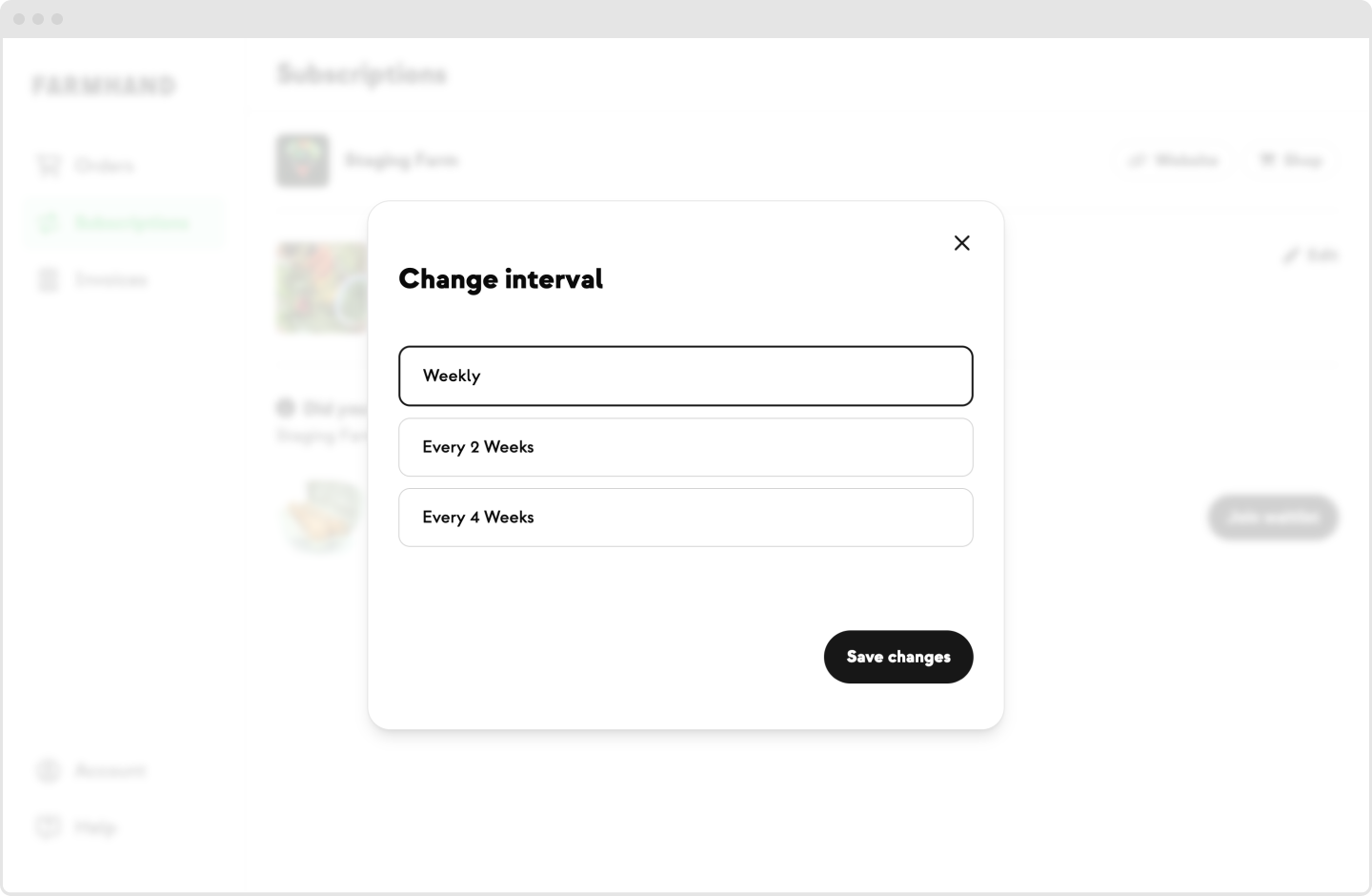Select the Weekly interval option
The image size is (1372, 896).
point(686,376)
